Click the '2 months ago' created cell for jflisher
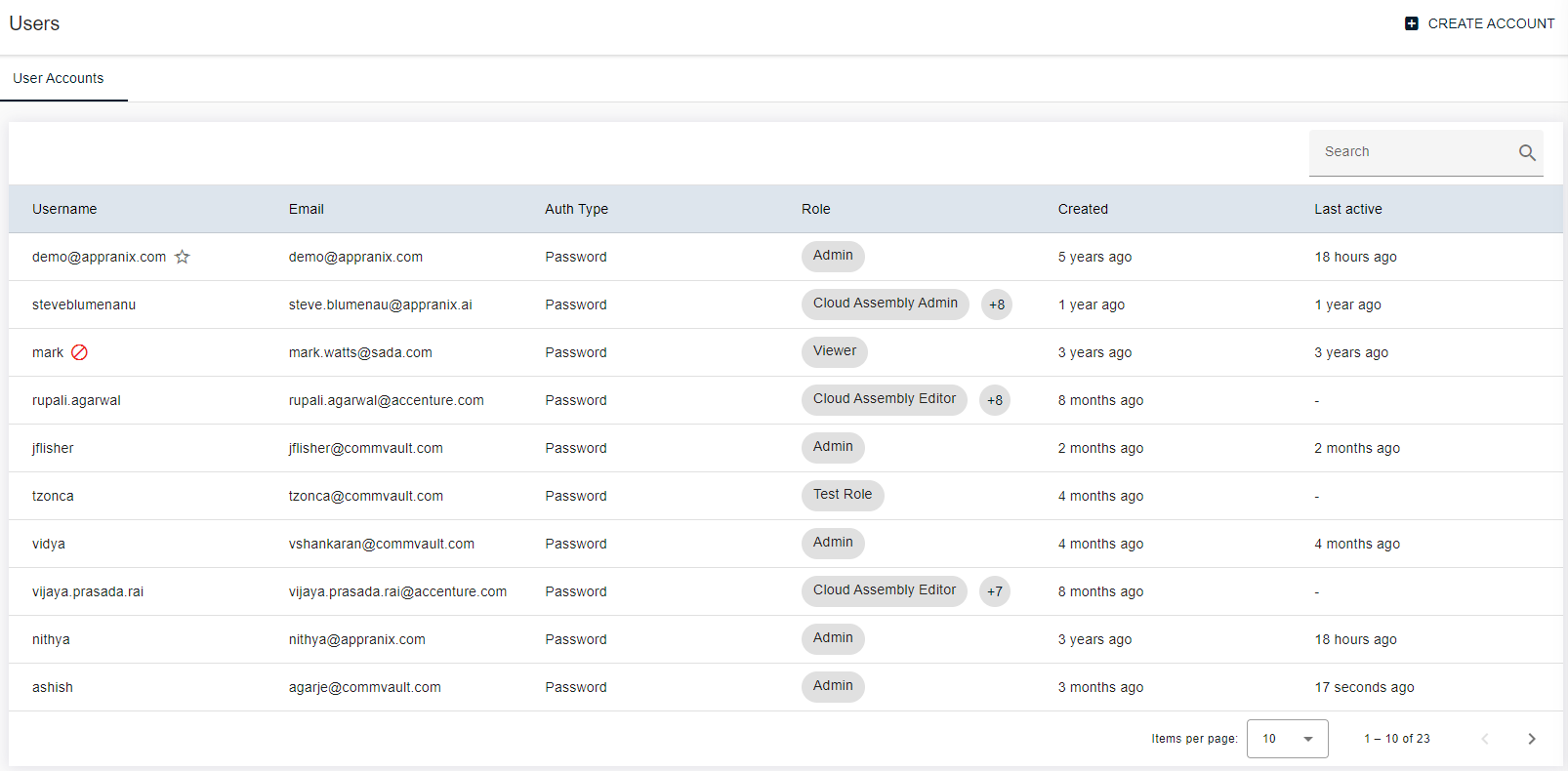This screenshot has height=771, width=1568. (x=1100, y=448)
